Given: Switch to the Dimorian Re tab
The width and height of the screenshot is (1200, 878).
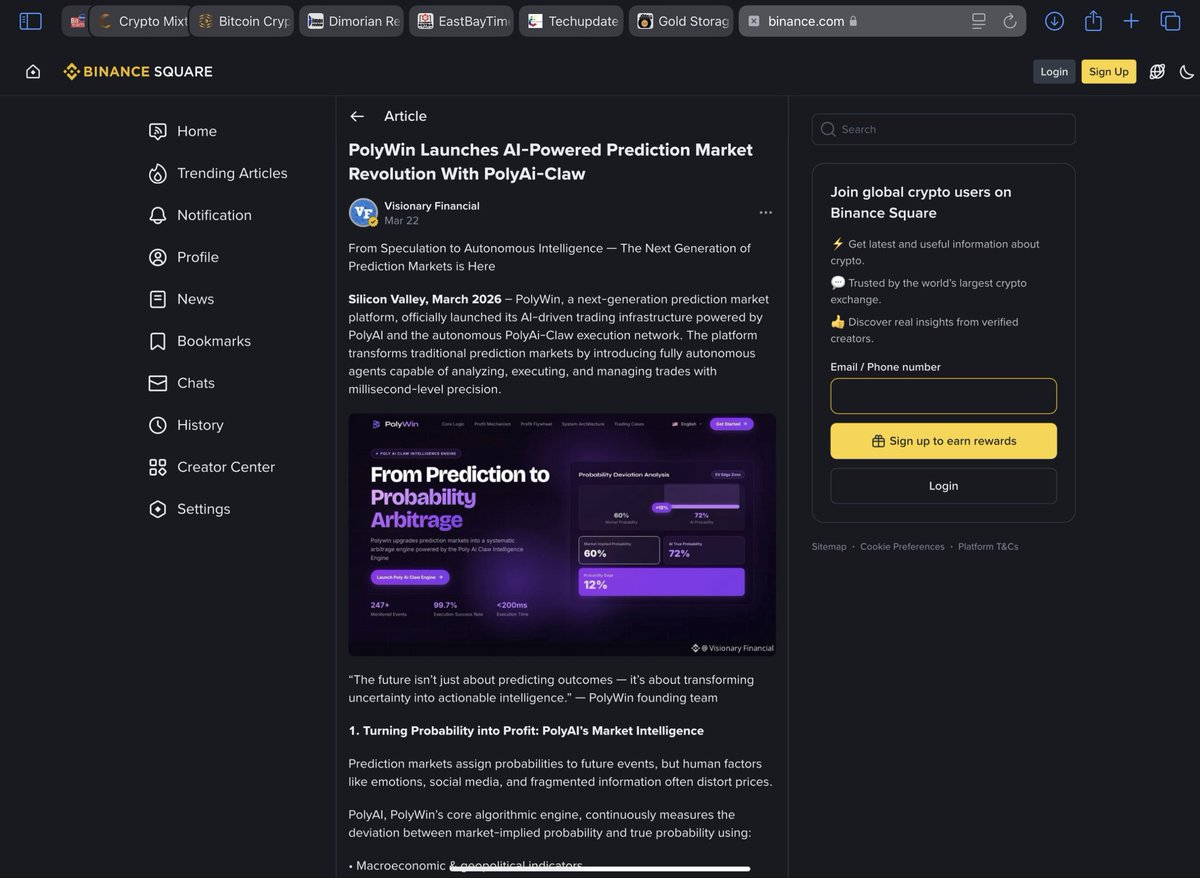Looking at the screenshot, I should 352,21.
